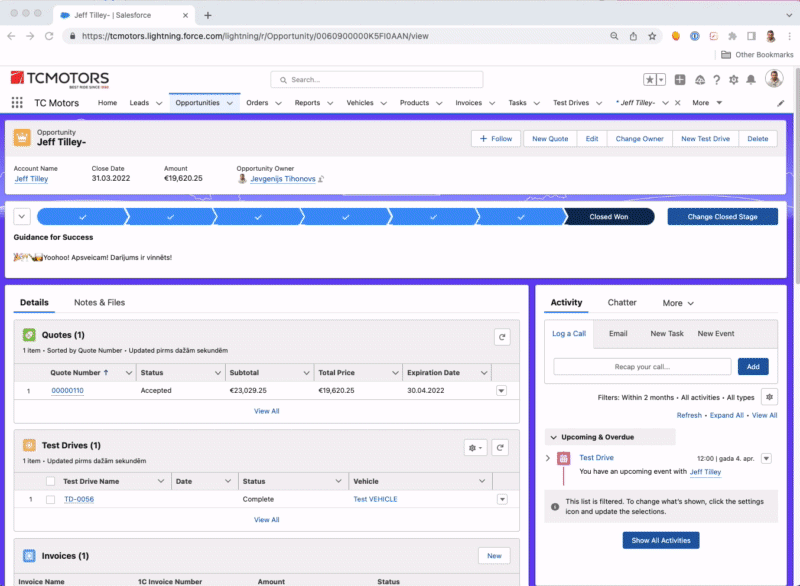The image size is (800, 586).
Task: Open the App Launcher grid icon
Action: (17, 103)
